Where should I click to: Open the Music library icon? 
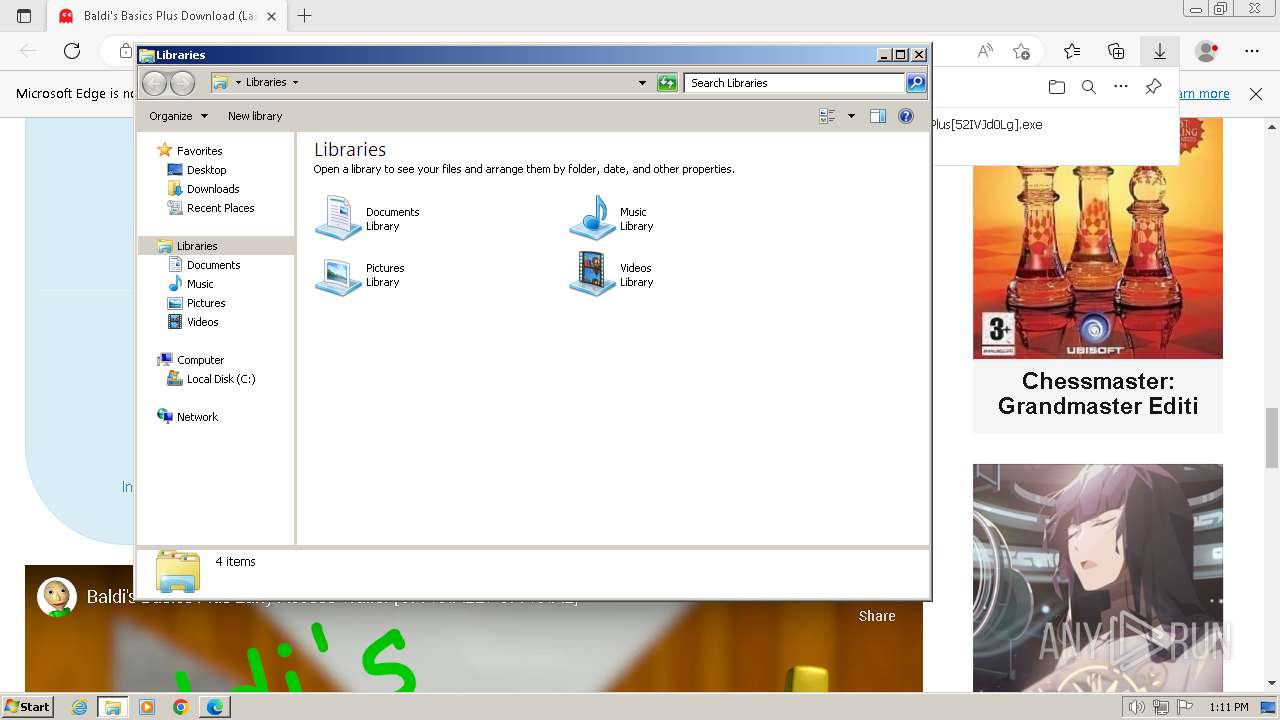[x=592, y=218]
